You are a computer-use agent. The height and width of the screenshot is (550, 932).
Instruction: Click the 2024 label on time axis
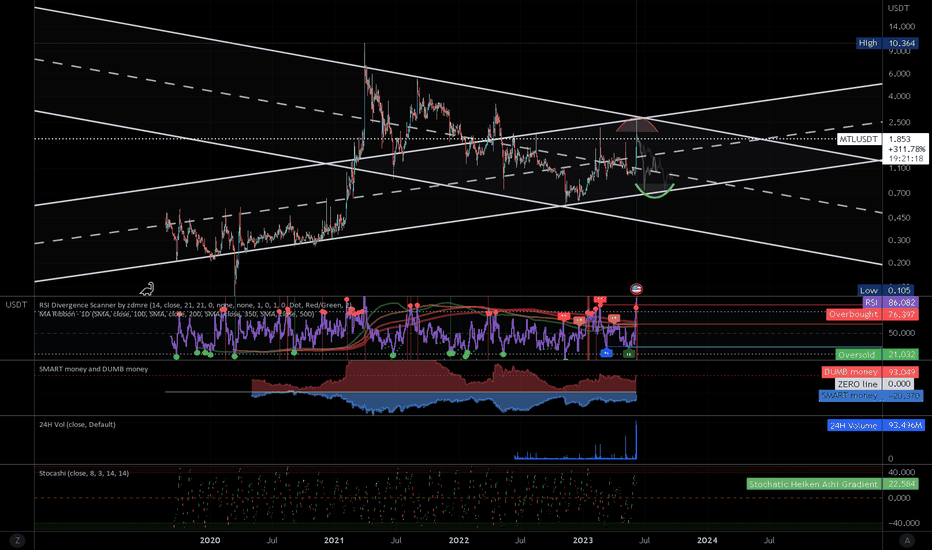click(707, 540)
